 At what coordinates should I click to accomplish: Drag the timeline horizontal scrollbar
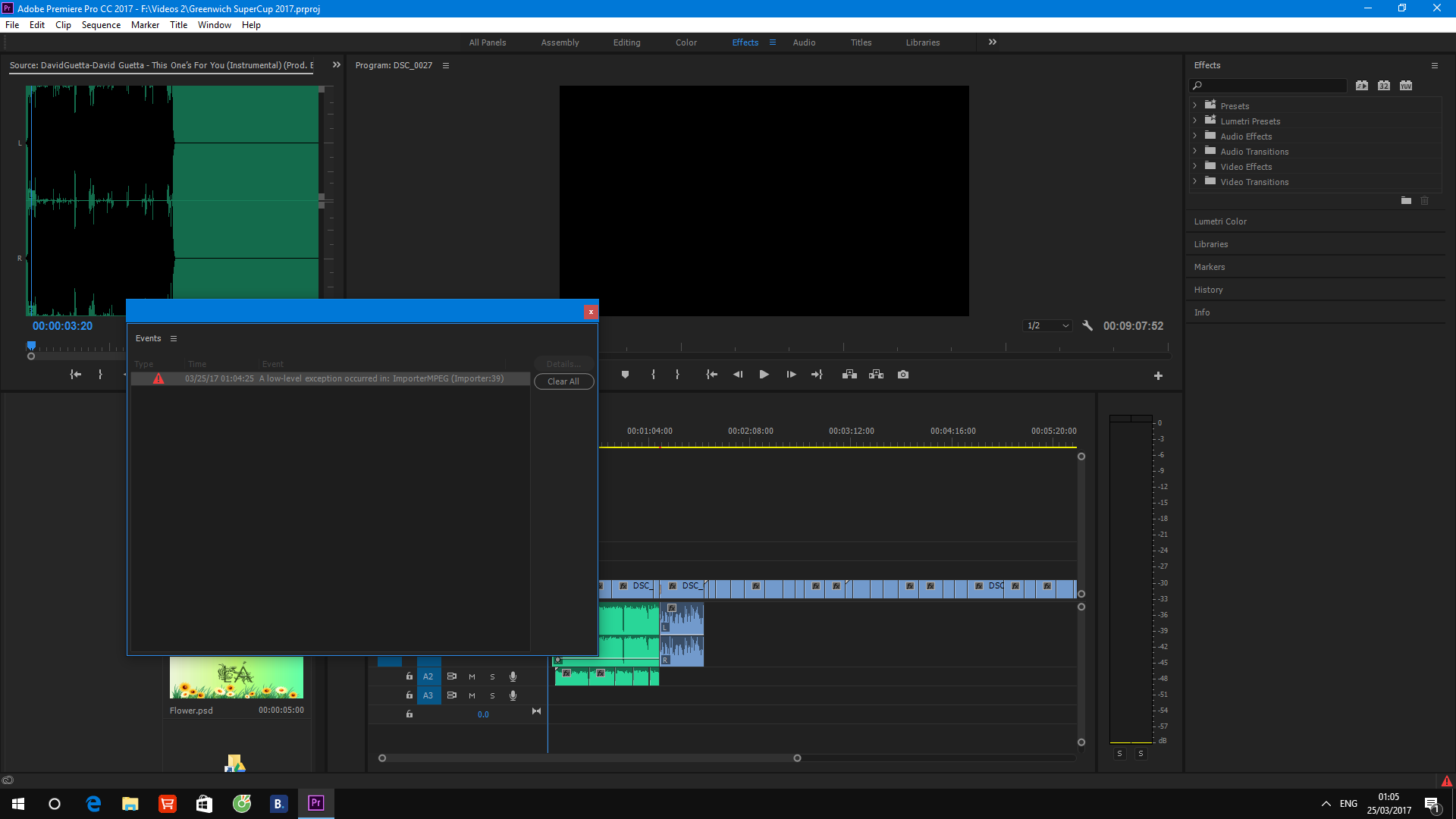point(590,757)
